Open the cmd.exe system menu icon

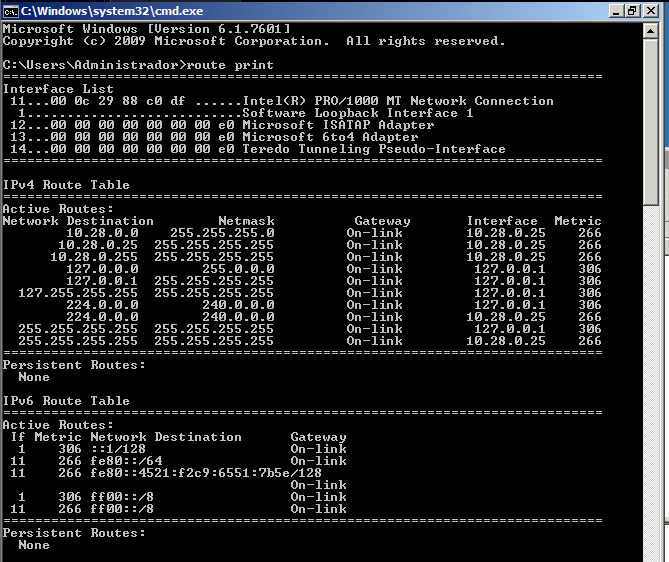11,11
